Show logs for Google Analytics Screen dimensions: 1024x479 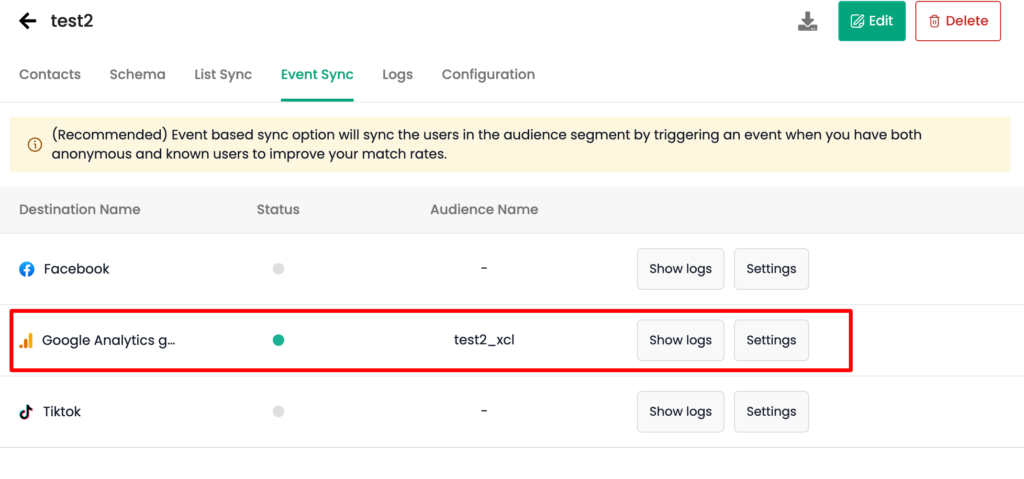point(680,340)
